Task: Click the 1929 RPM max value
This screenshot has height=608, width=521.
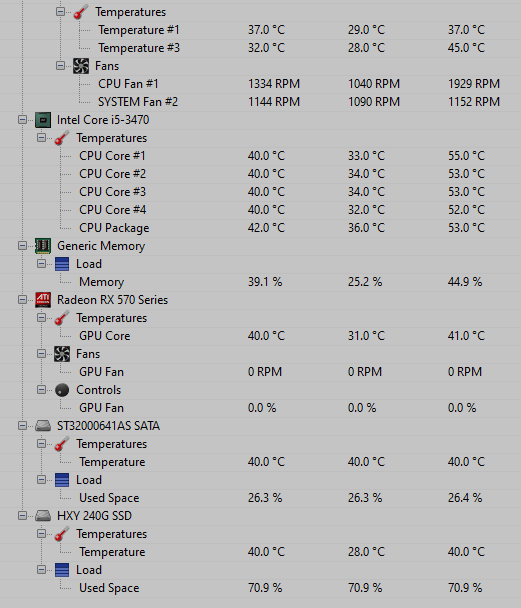Action: (474, 84)
